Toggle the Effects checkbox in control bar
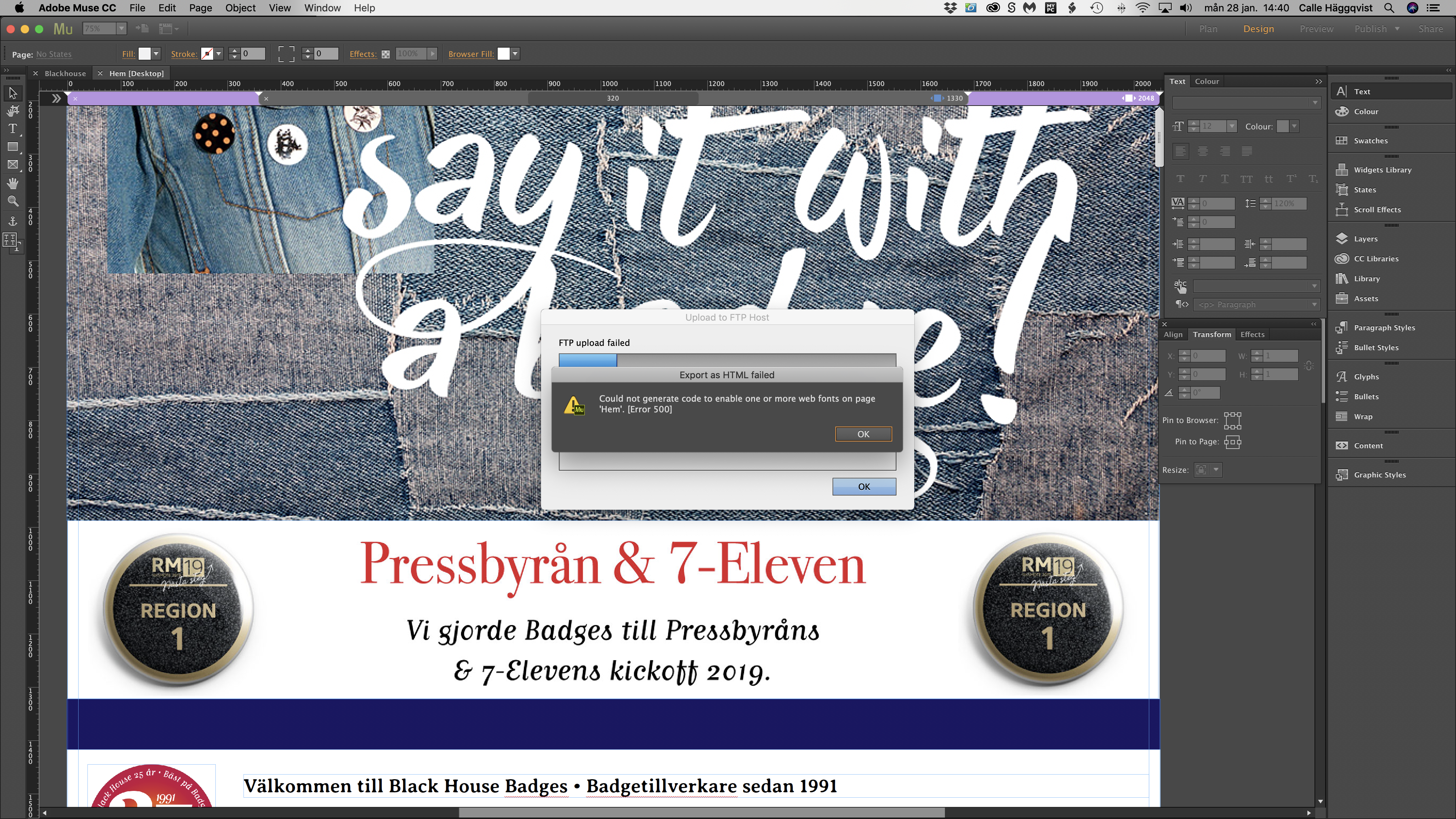The image size is (1456, 819). click(385, 54)
